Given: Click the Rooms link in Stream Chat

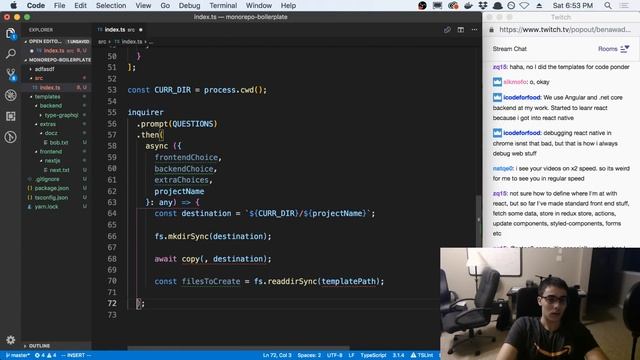Looking at the screenshot, I should pyautogui.click(x=607, y=49).
